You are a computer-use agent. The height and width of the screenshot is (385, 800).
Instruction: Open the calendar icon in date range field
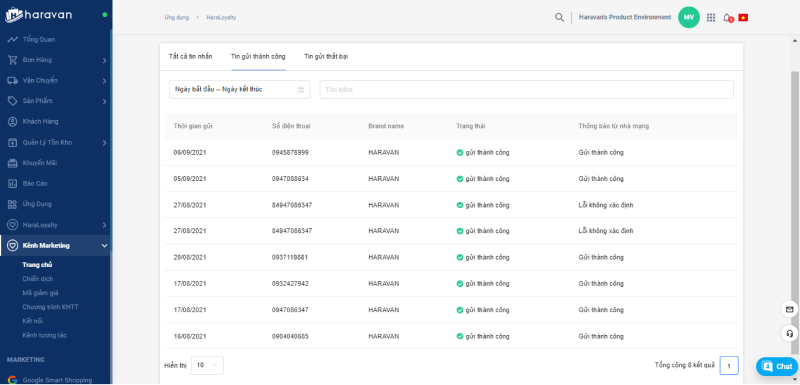pos(301,90)
